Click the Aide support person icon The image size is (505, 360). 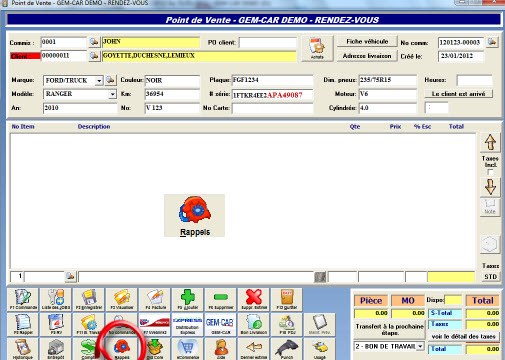(x=221, y=349)
